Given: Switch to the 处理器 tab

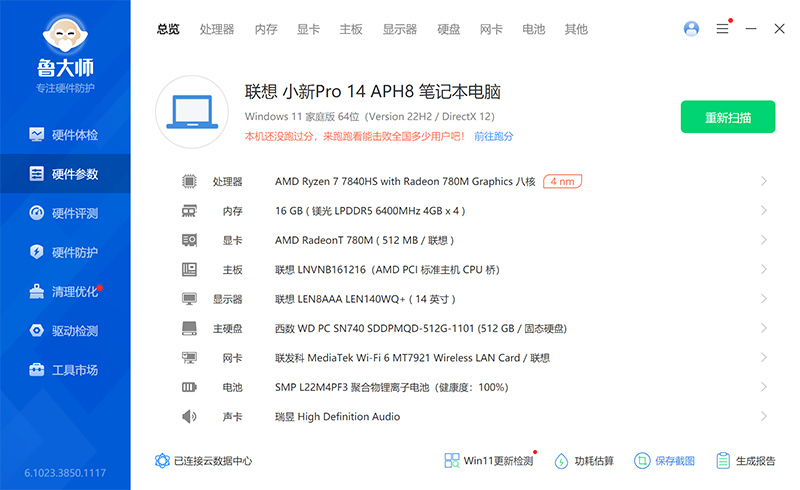Looking at the screenshot, I should point(217,29).
